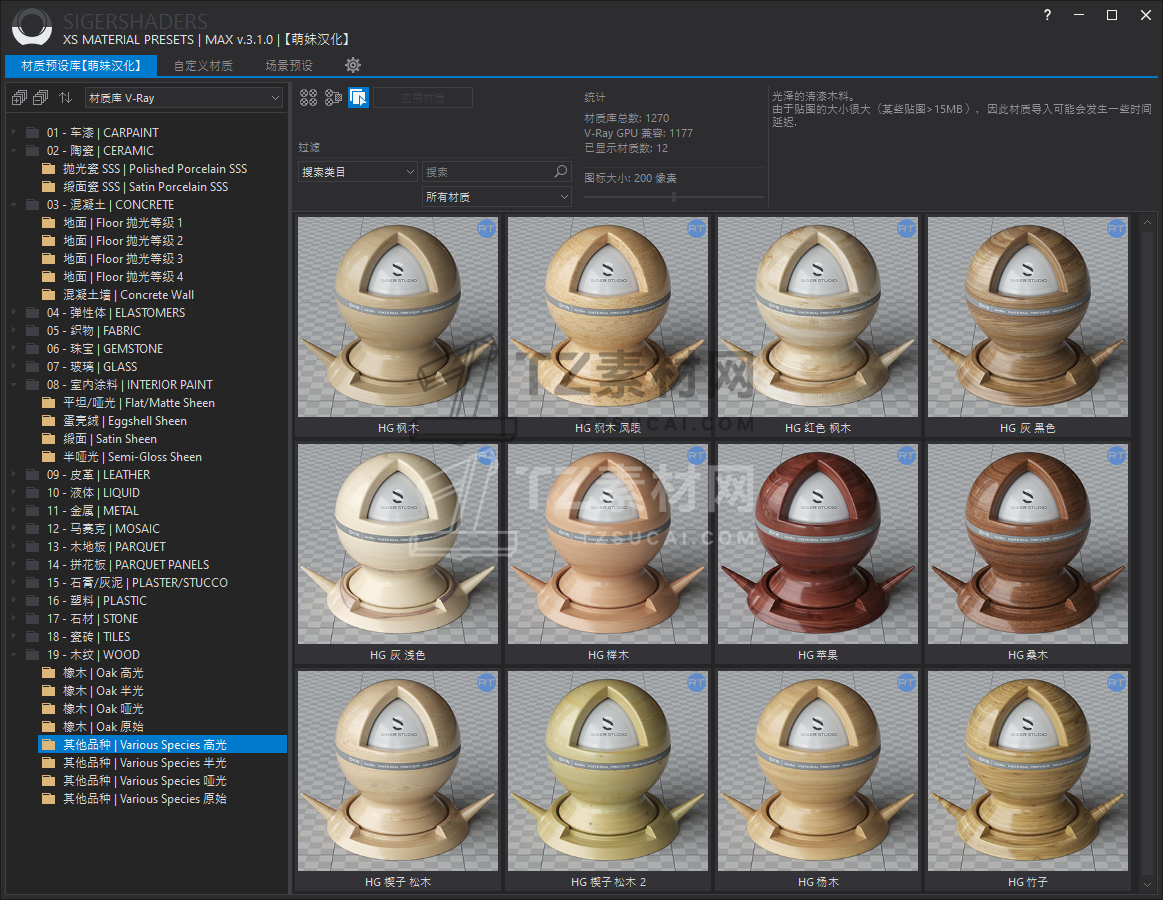This screenshot has height=900, width=1163.
Task: Click folder icon of 17 - 石材 | STONE
Action: pos(33,619)
